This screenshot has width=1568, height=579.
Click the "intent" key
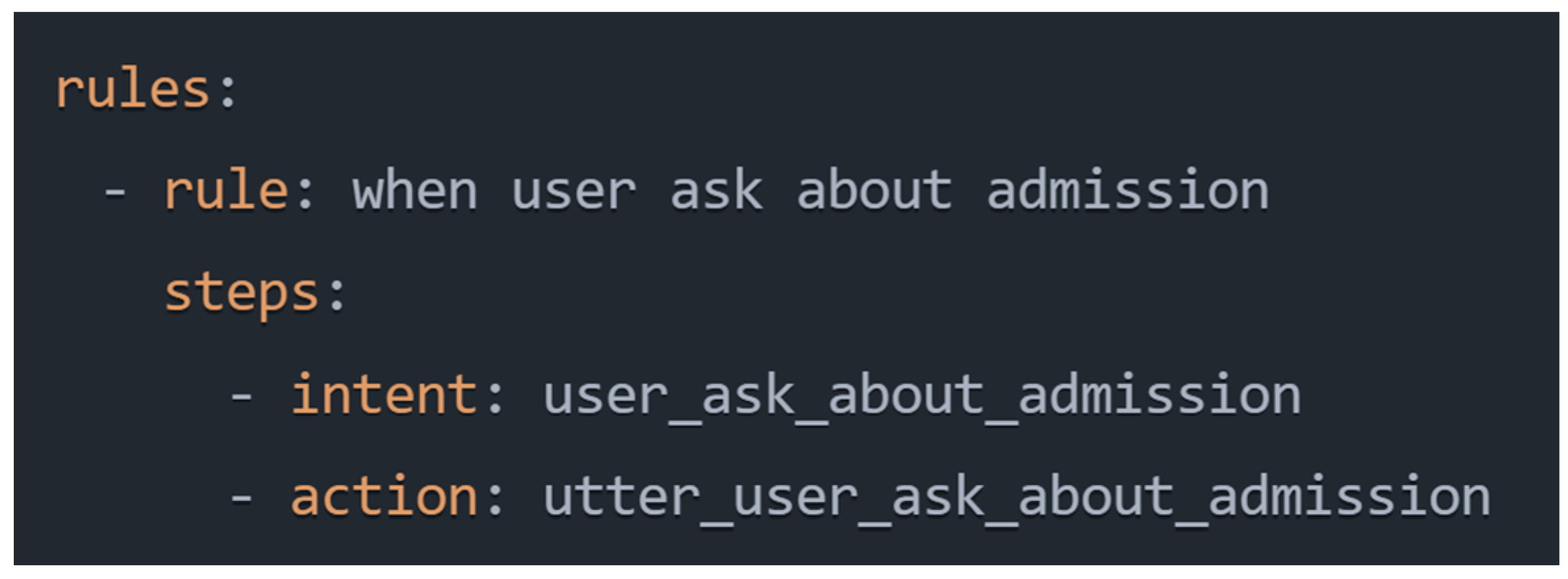click(384, 395)
